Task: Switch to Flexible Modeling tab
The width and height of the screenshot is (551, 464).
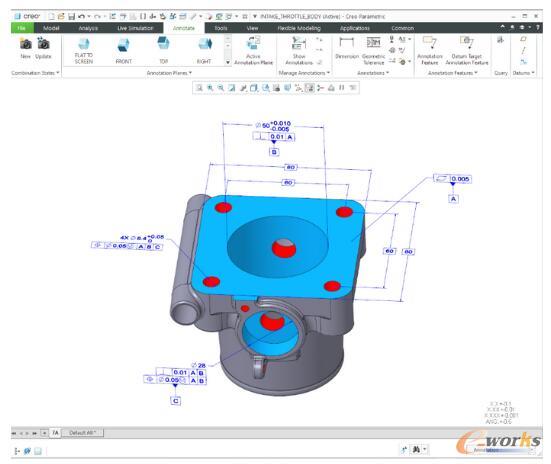Action: 299,28
